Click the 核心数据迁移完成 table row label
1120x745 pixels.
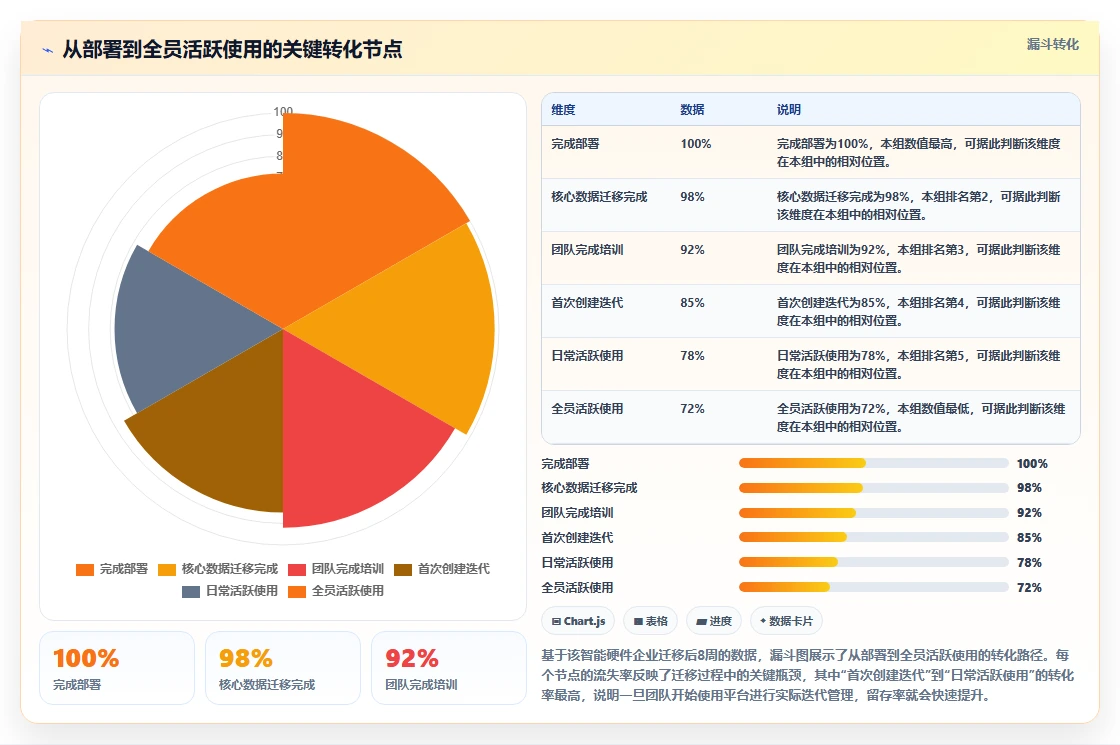599,196
